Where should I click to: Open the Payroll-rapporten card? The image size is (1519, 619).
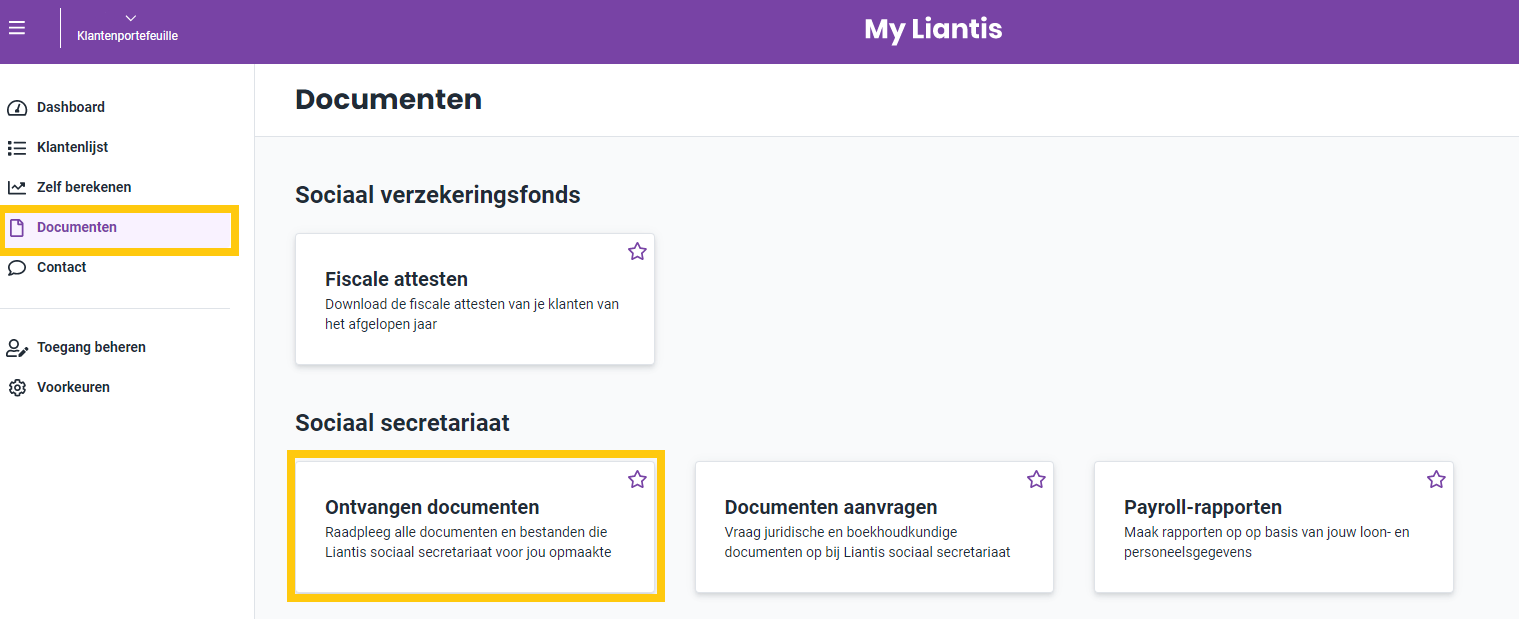1273,527
